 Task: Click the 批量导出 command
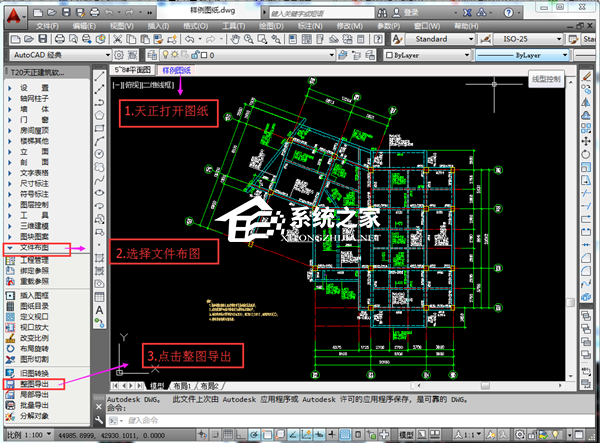(x=34, y=405)
